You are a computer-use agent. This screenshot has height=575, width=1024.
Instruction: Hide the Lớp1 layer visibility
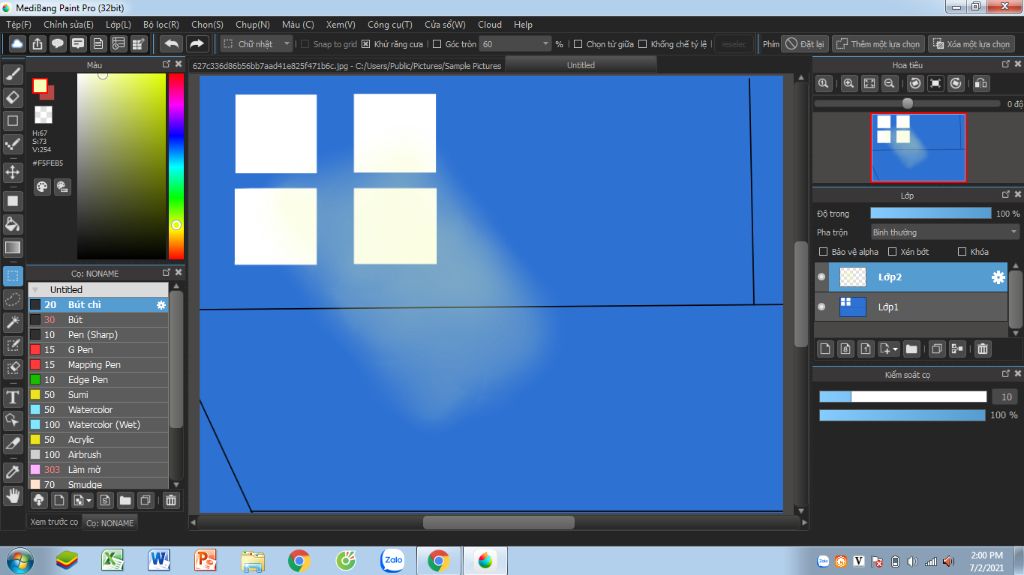[822, 306]
